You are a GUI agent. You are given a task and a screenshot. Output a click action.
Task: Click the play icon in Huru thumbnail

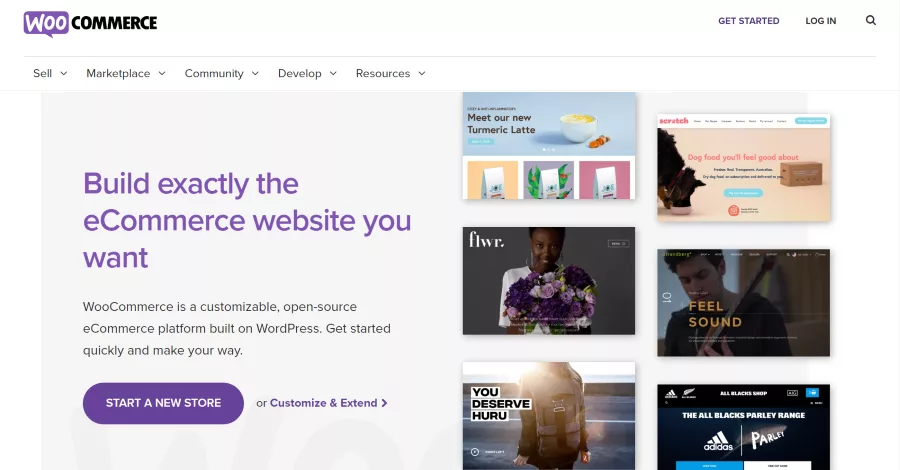475,452
